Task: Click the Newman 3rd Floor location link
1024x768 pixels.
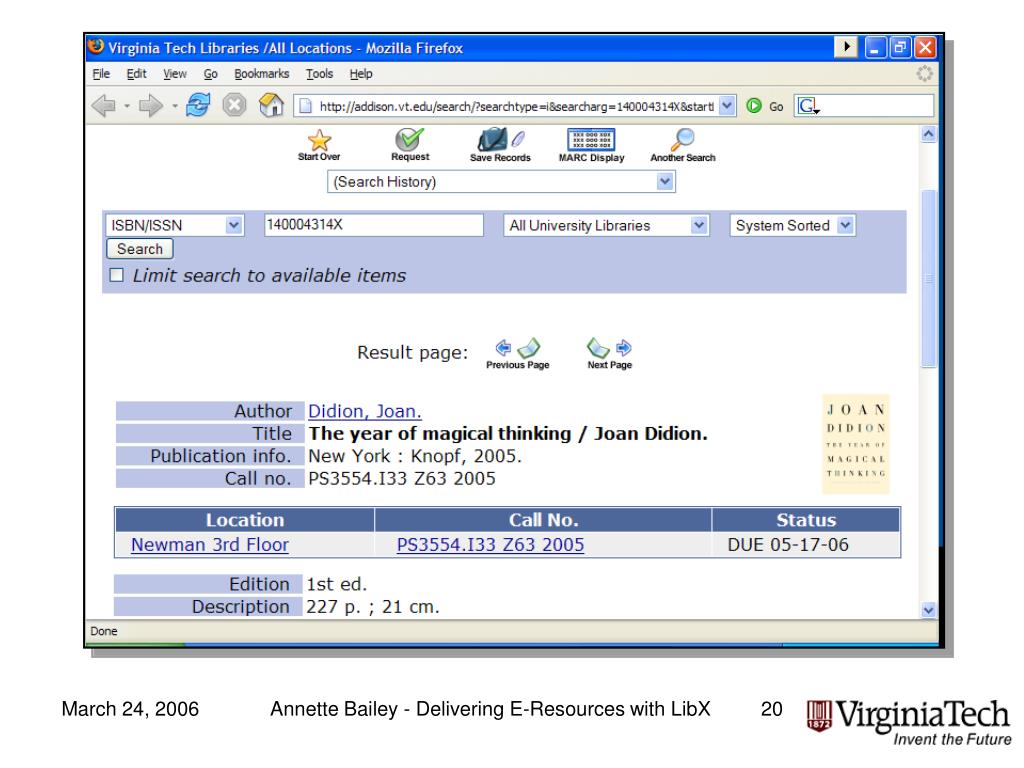Action: tap(210, 545)
